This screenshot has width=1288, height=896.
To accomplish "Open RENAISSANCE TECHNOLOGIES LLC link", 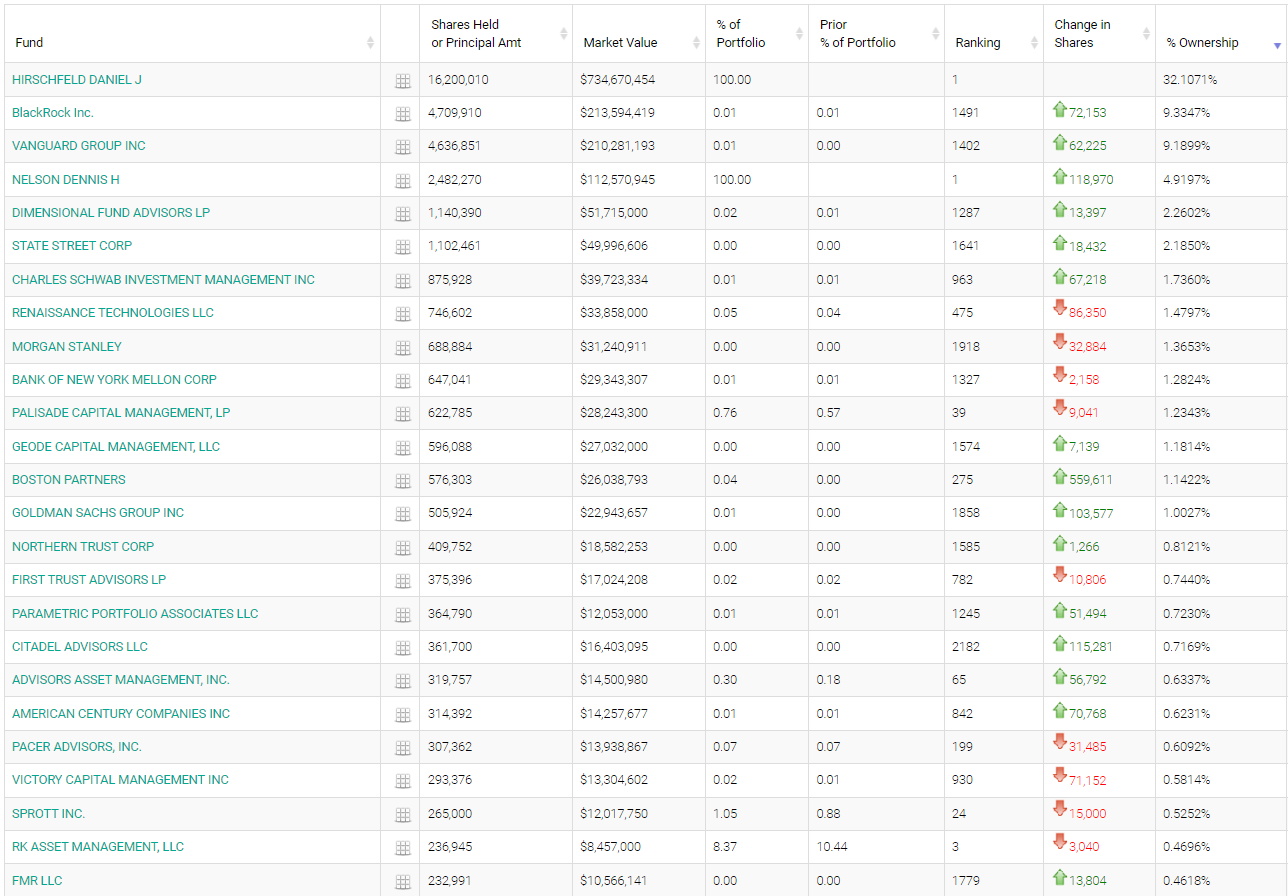I will 113,312.
